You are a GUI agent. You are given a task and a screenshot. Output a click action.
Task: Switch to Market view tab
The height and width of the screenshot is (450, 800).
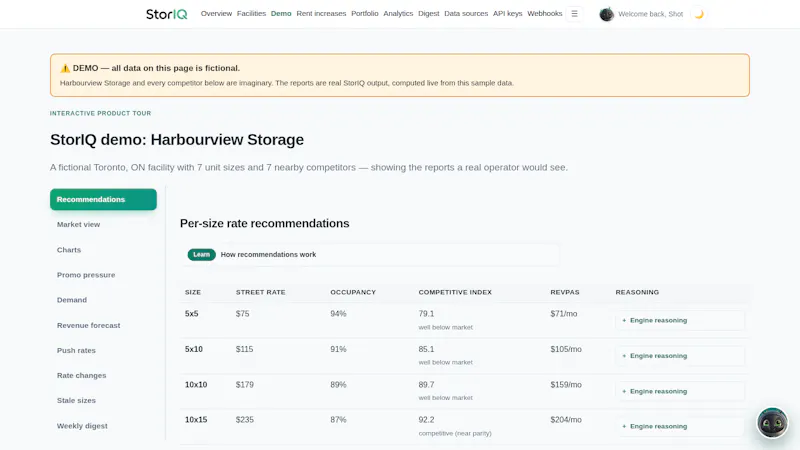pos(103,224)
